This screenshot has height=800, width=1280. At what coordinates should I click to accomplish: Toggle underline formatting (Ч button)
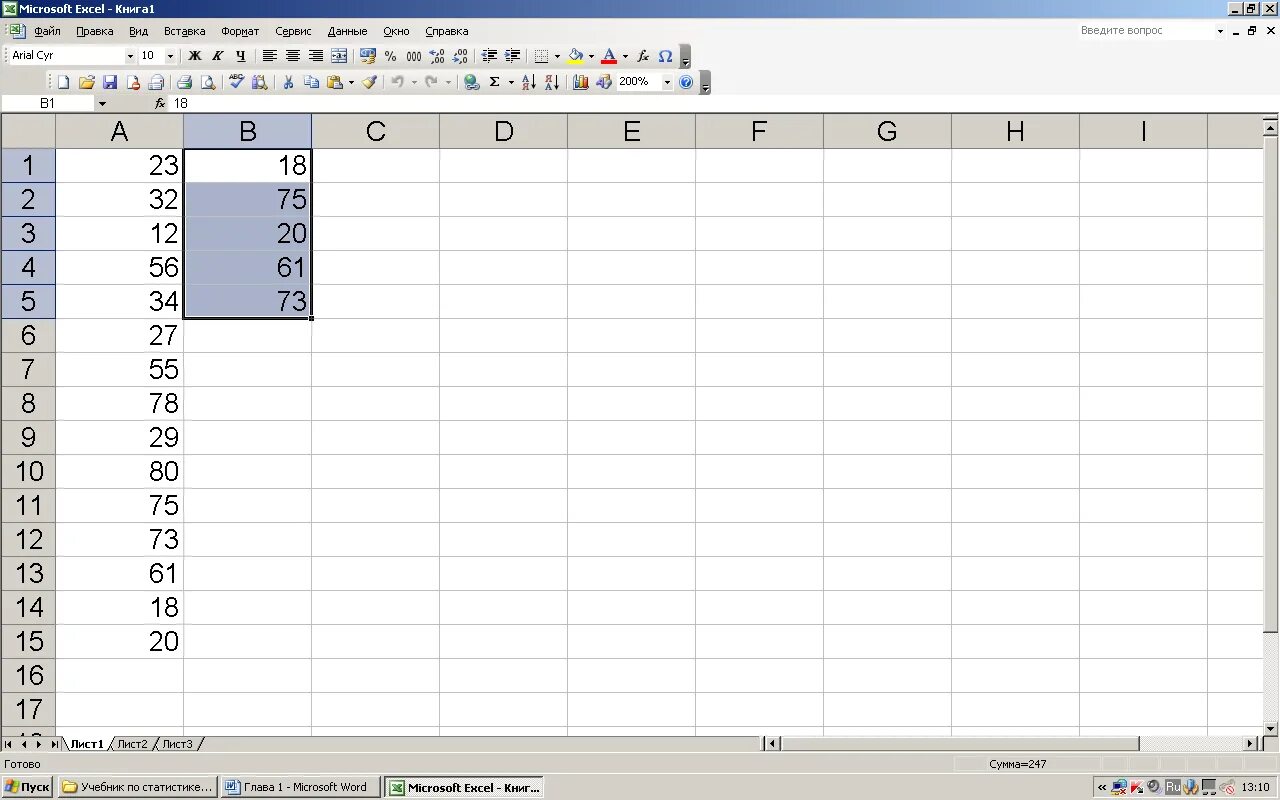pyautogui.click(x=240, y=56)
